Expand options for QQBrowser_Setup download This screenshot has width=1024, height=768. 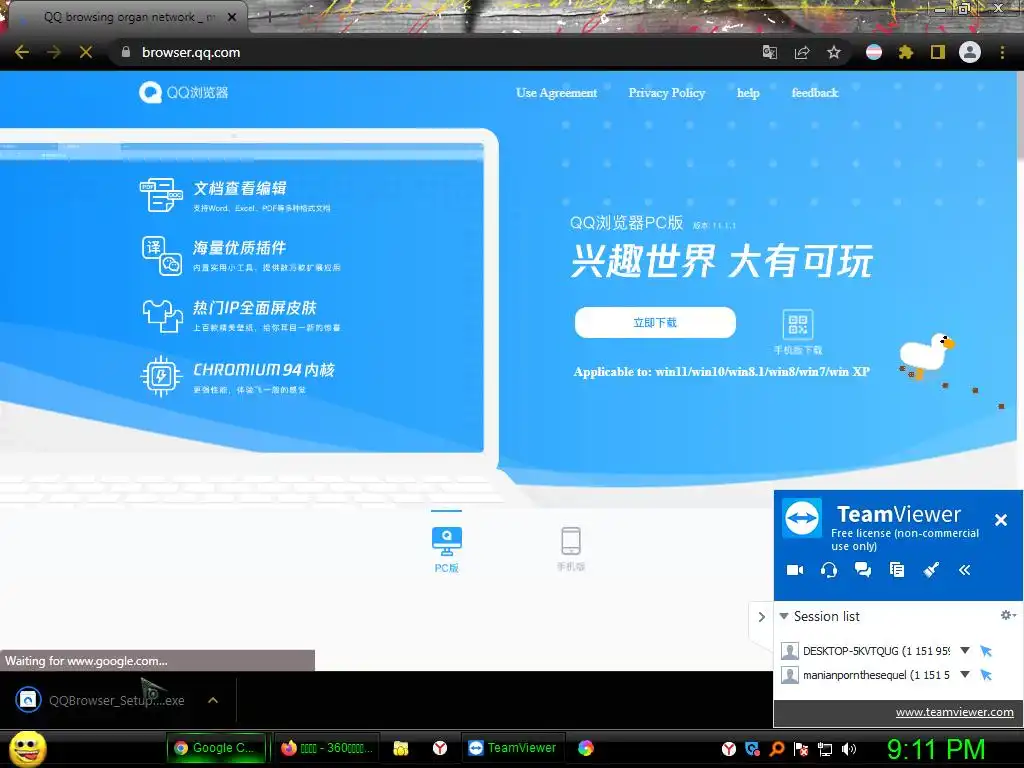pos(212,700)
